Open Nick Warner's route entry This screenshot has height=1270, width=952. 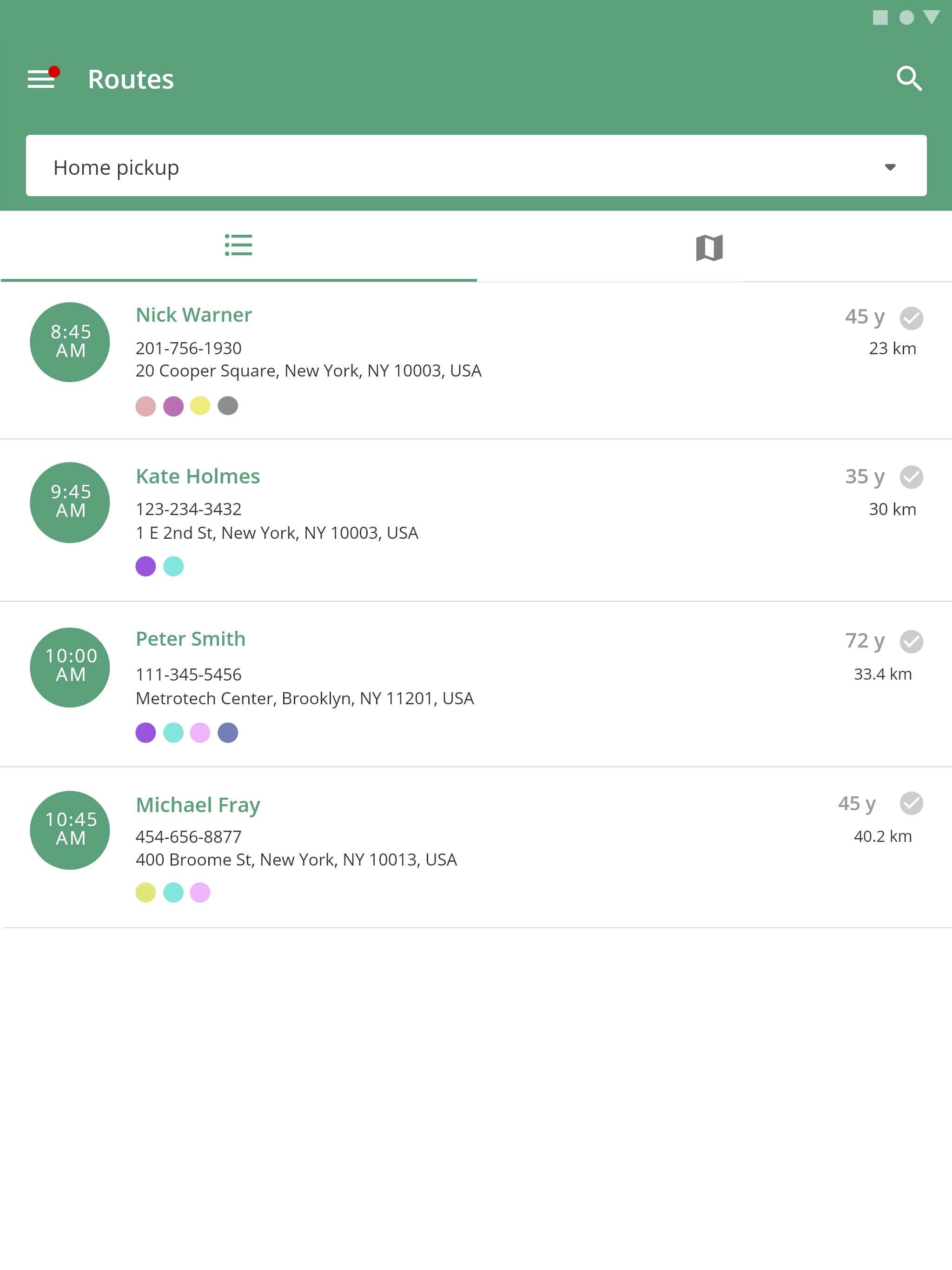click(x=476, y=361)
